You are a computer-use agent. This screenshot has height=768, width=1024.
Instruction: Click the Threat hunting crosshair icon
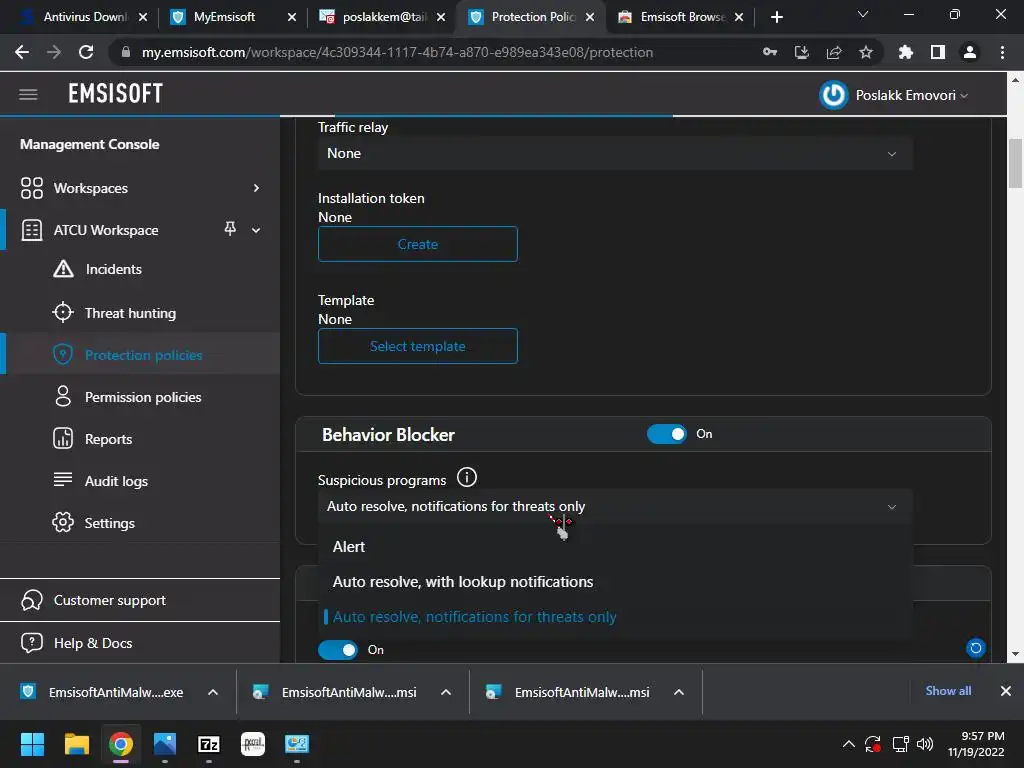click(63, 313)
